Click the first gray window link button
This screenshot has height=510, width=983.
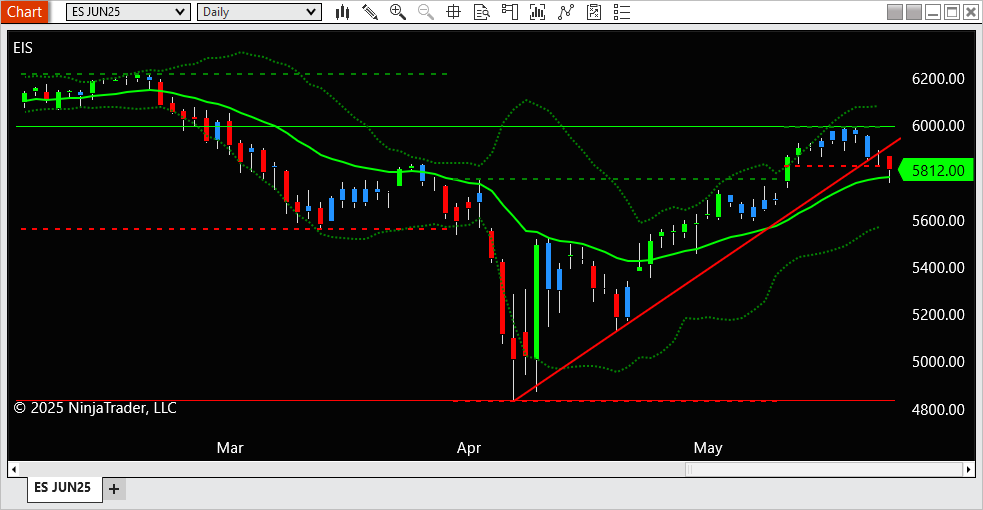(895, 12)
